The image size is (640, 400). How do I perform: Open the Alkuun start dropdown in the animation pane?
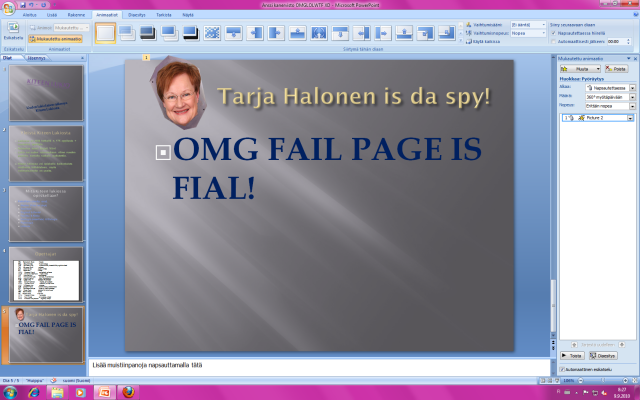pyautogui.click(x=633, y=88)
